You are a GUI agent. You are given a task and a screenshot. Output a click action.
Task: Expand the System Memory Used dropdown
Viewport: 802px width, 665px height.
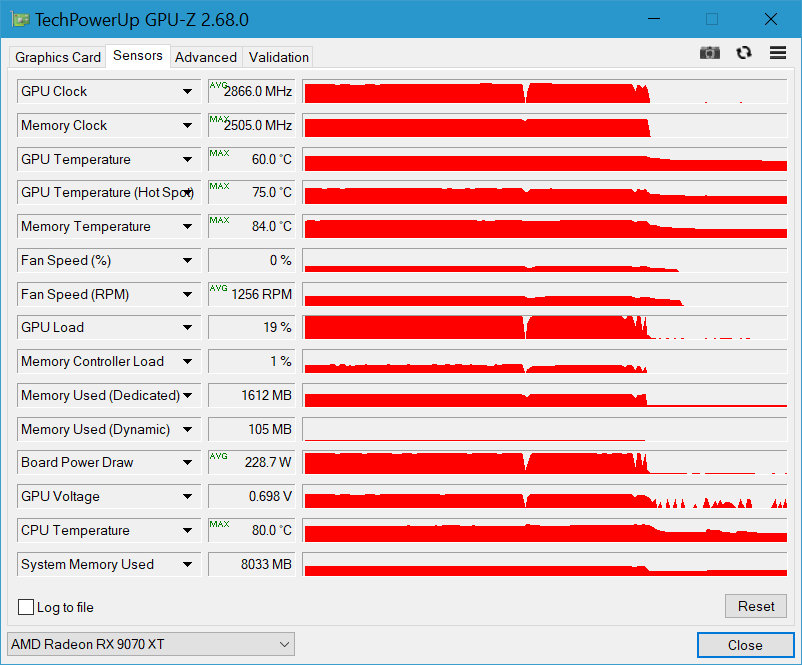click(x=187, y=565)
